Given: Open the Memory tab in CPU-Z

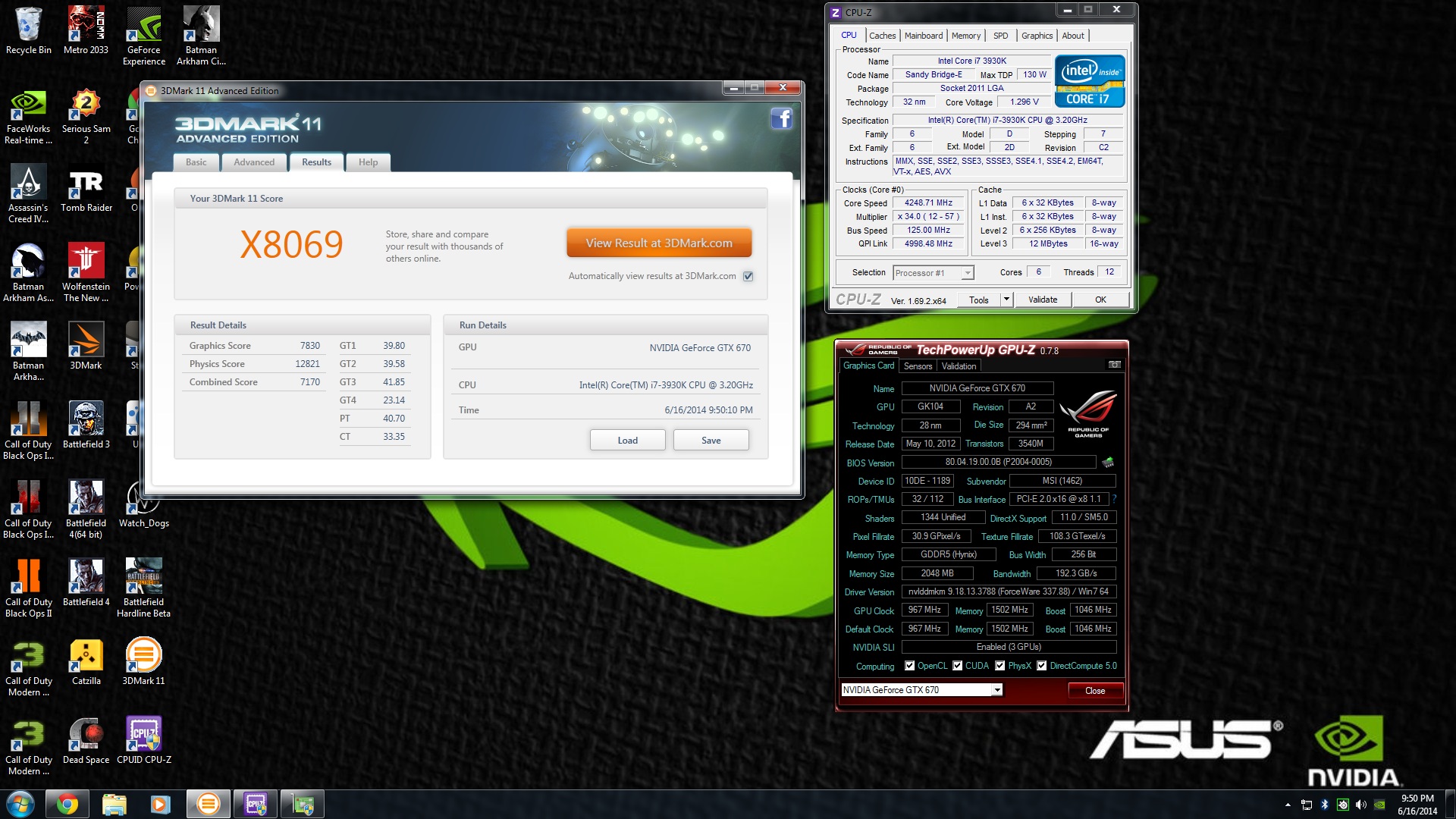Looking at the screenshot, I should [966, 36].
